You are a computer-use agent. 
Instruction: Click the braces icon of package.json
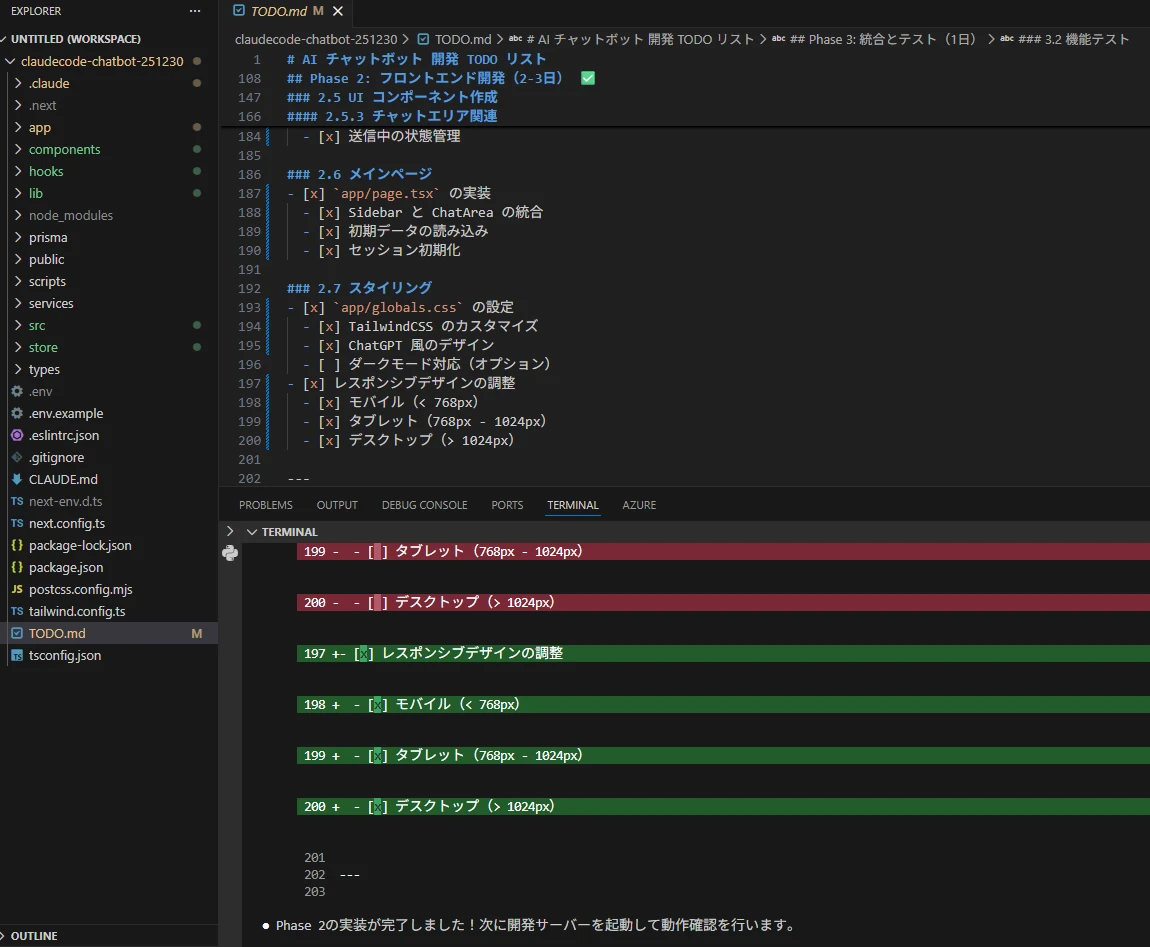pos(16,567)
